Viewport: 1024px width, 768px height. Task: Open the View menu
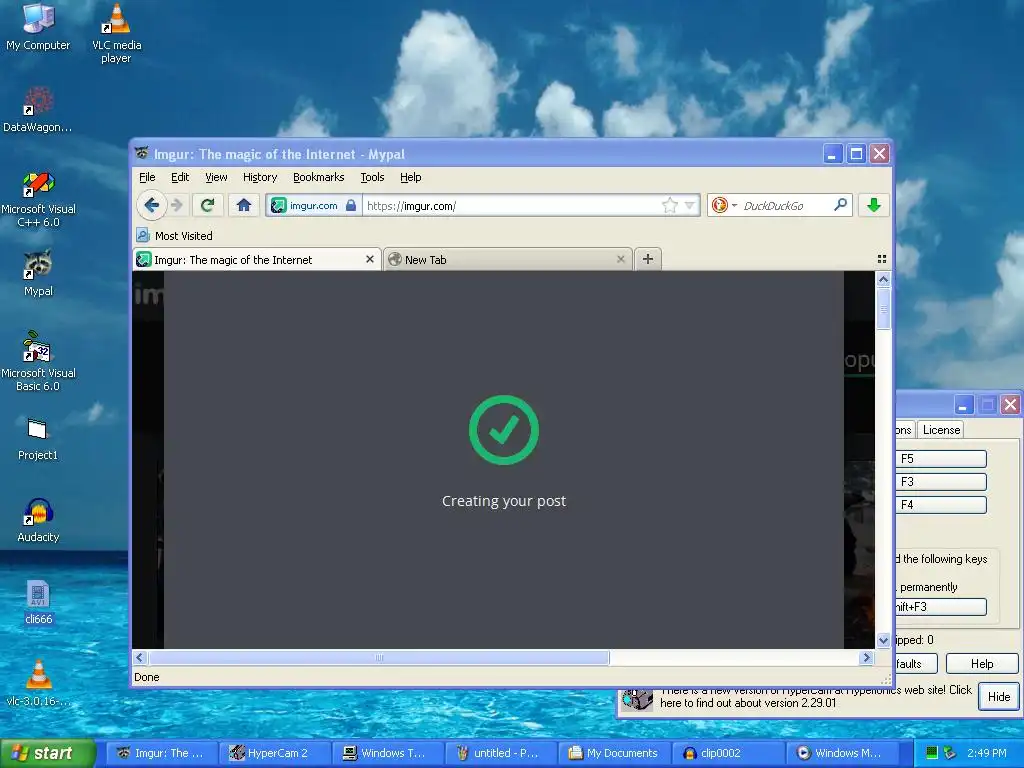(216, 177)
